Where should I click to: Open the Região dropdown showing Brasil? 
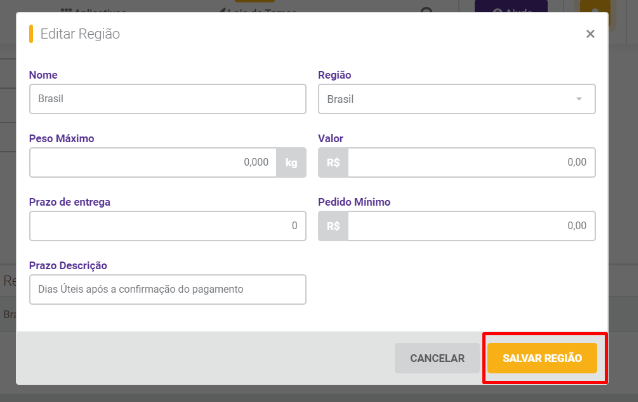click(457, 99)
